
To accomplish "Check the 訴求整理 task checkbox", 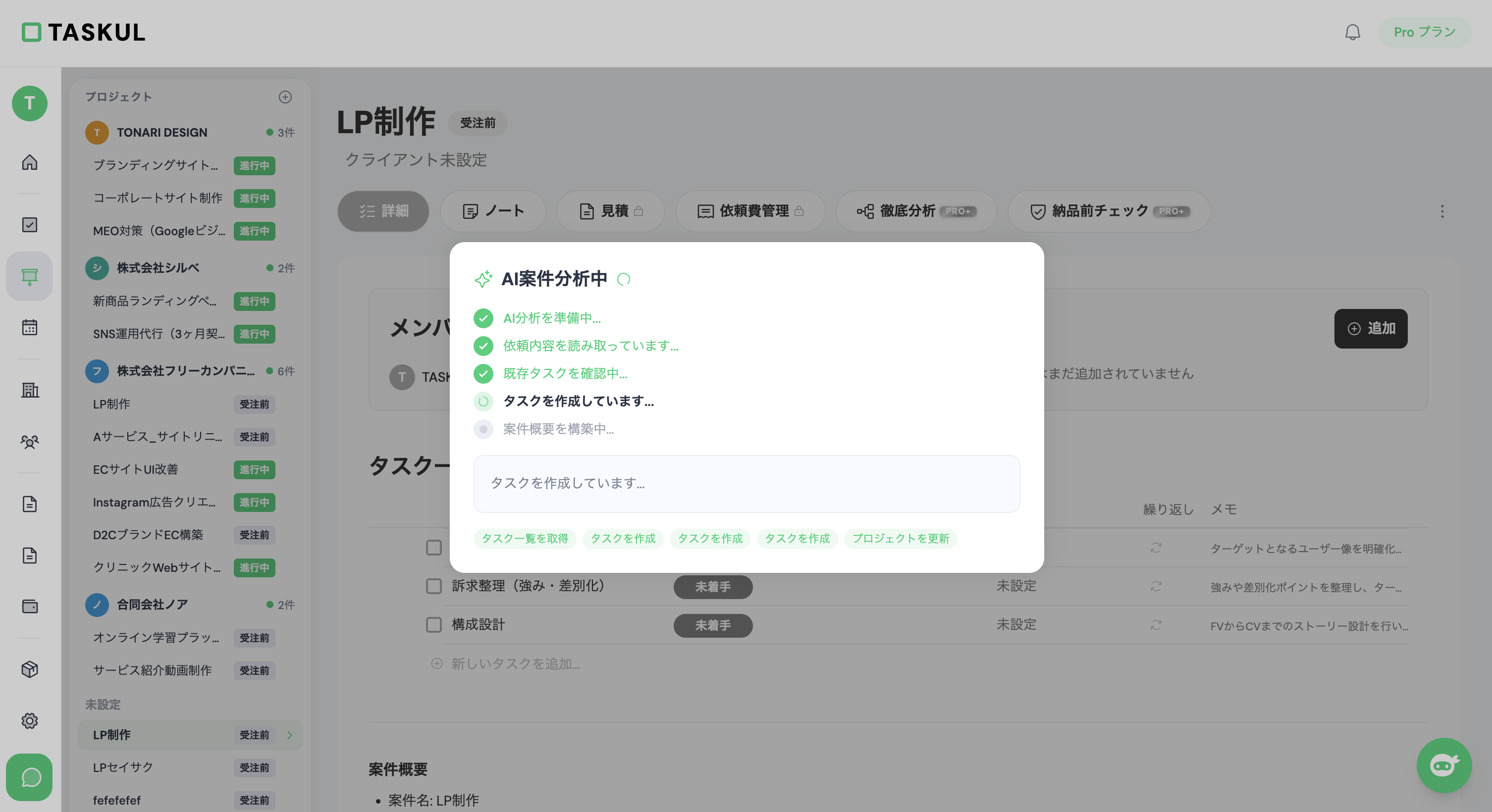I will click(x=434, y=586).
